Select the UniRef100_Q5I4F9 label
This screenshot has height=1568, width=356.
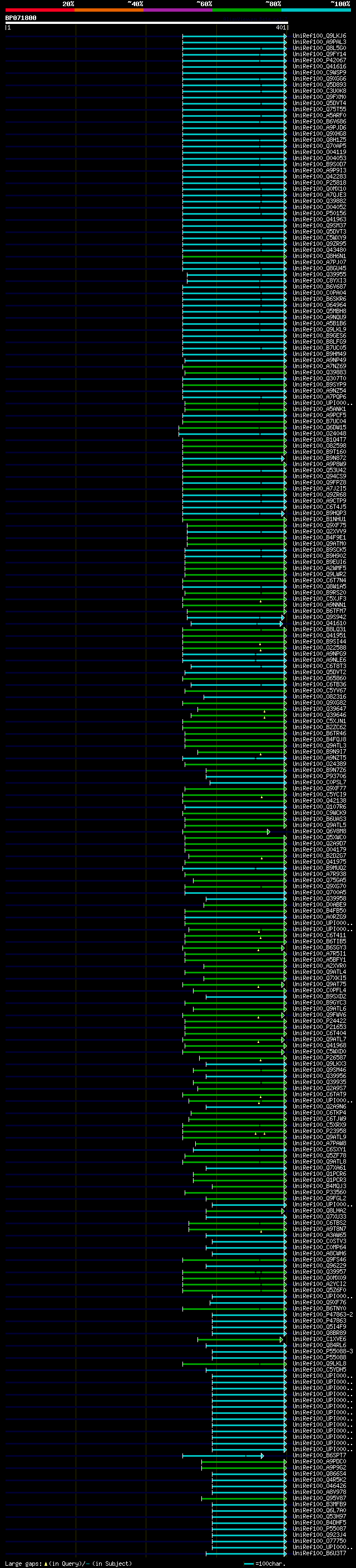point(319,1327)
